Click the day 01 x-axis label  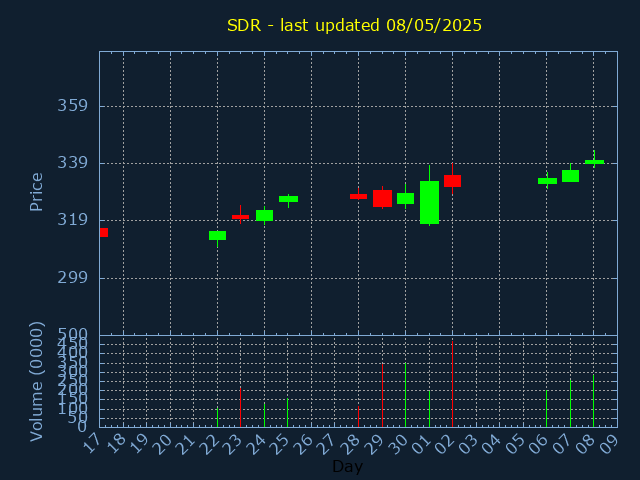(x=421, y=444)
